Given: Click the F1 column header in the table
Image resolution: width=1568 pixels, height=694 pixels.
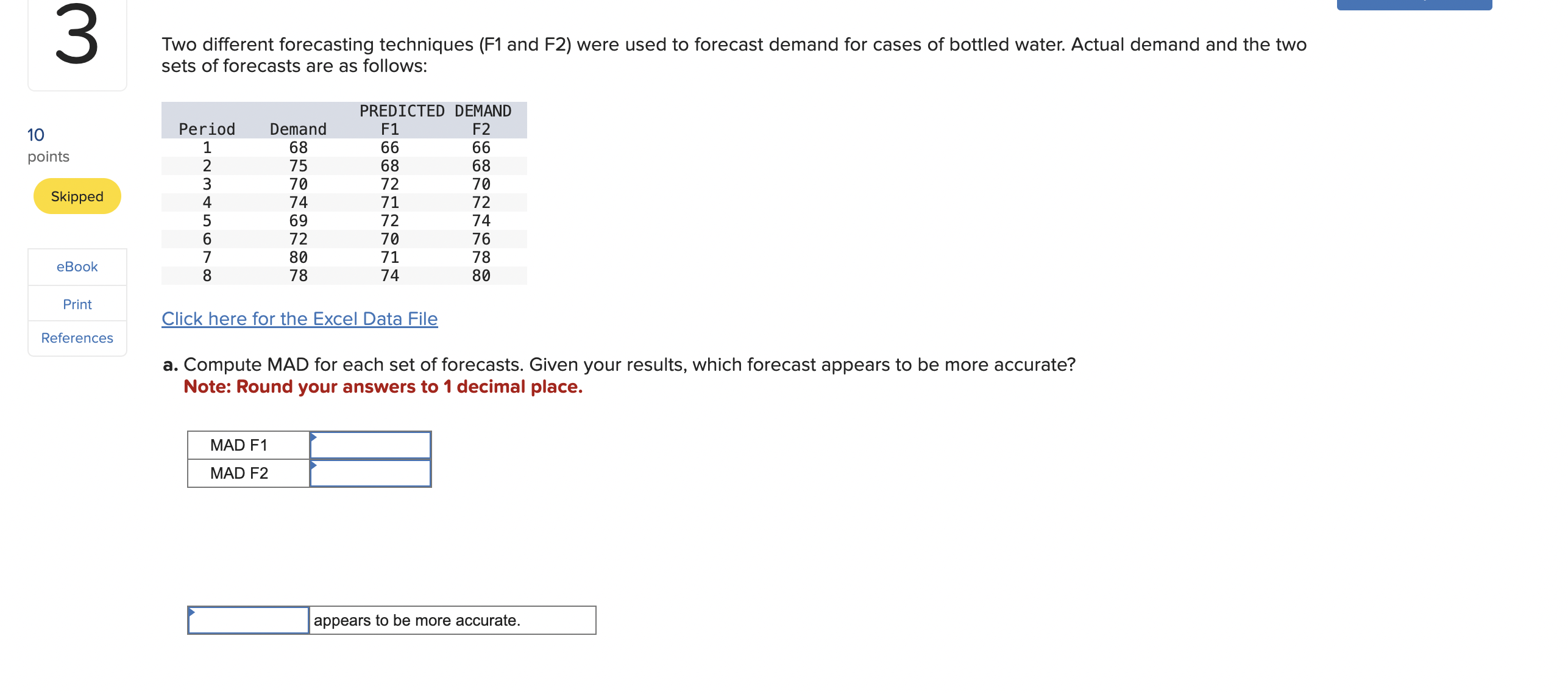Looking at the screenshot, I should pyautogui.click(x=389, y=129).
